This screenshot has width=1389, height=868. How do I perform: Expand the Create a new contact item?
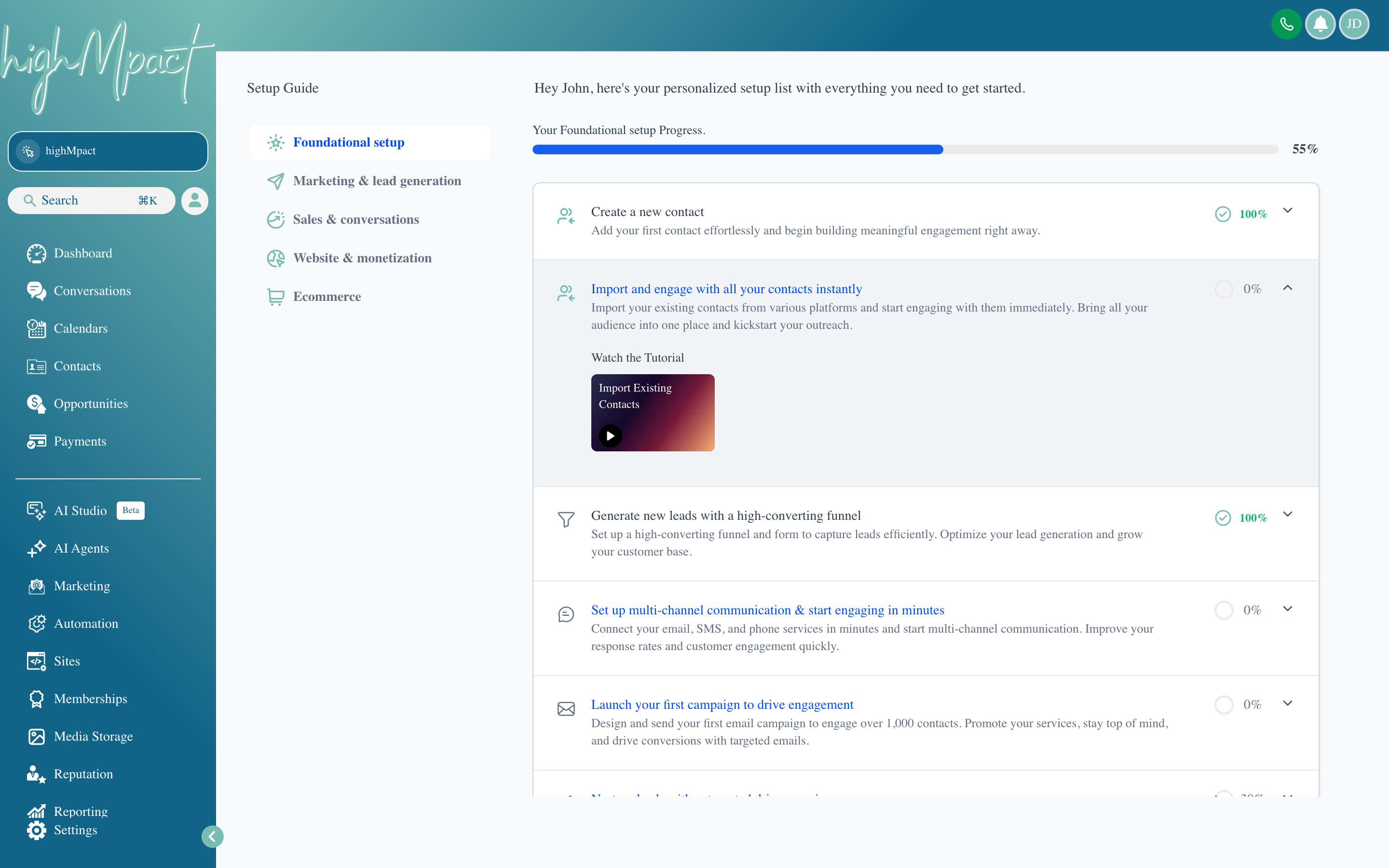pyautogui.click(x=1287, y=211)
